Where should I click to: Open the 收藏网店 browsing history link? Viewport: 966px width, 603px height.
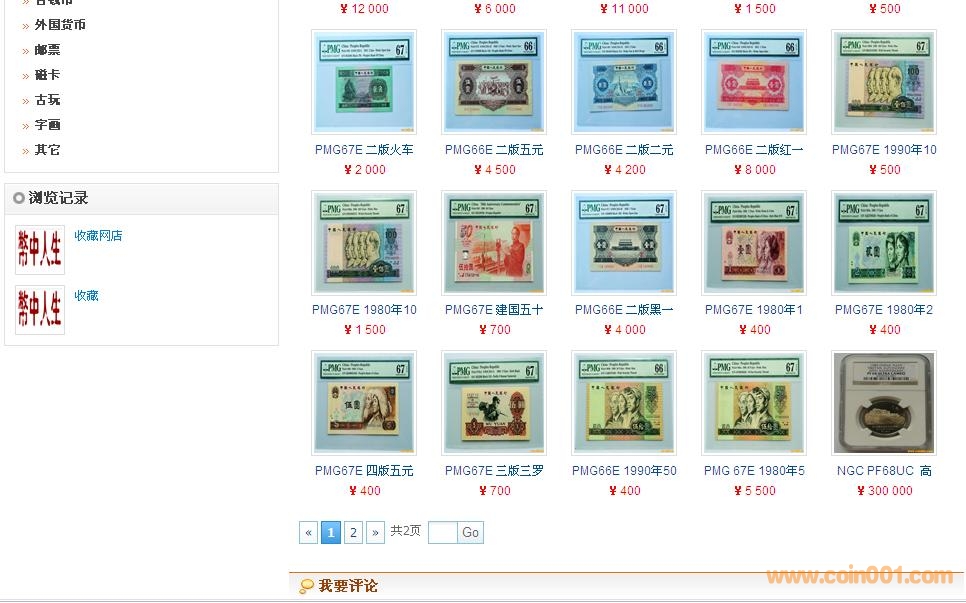[x=98, y=235]
